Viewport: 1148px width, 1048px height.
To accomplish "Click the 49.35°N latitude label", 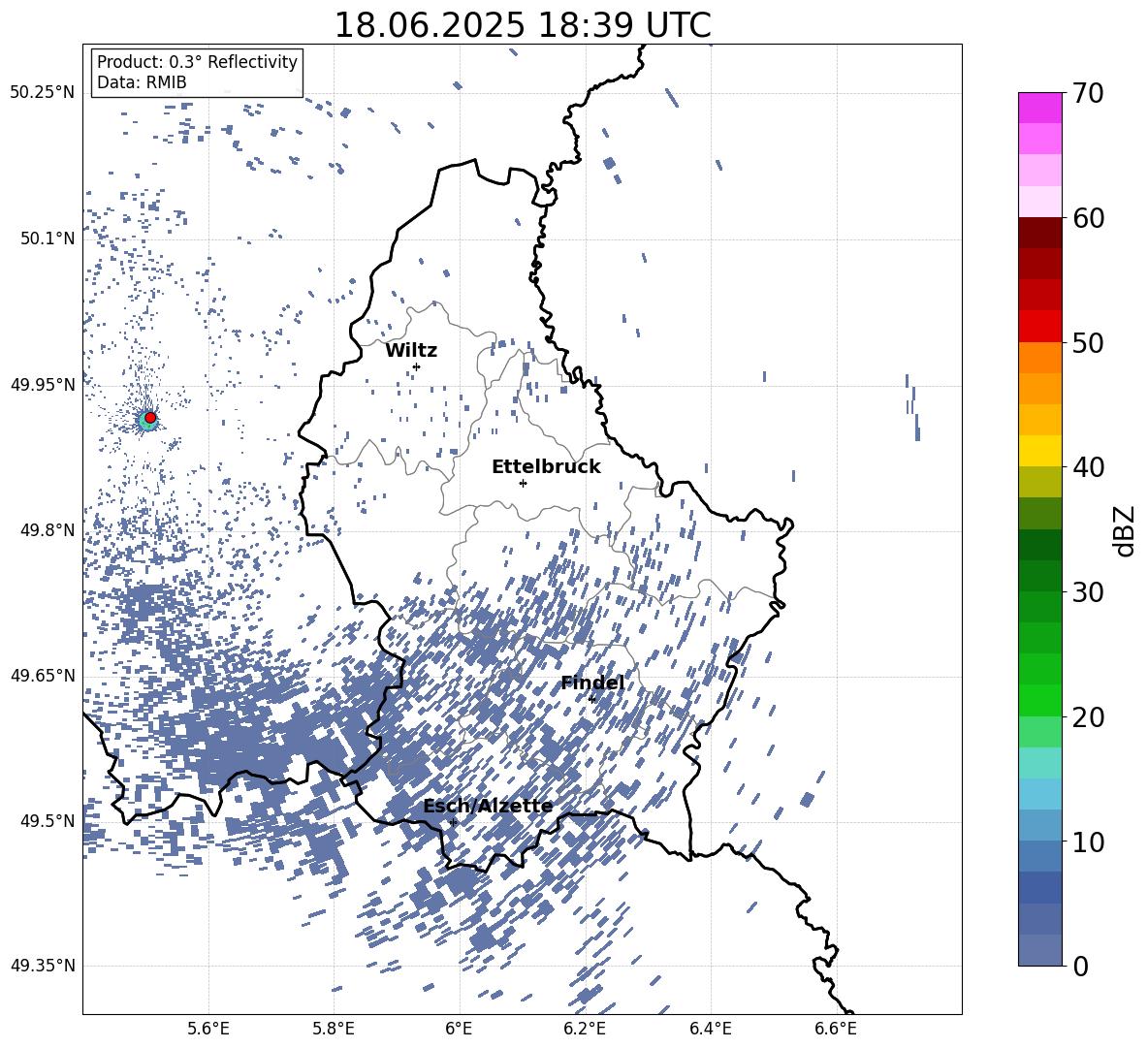I will [43, 966].
